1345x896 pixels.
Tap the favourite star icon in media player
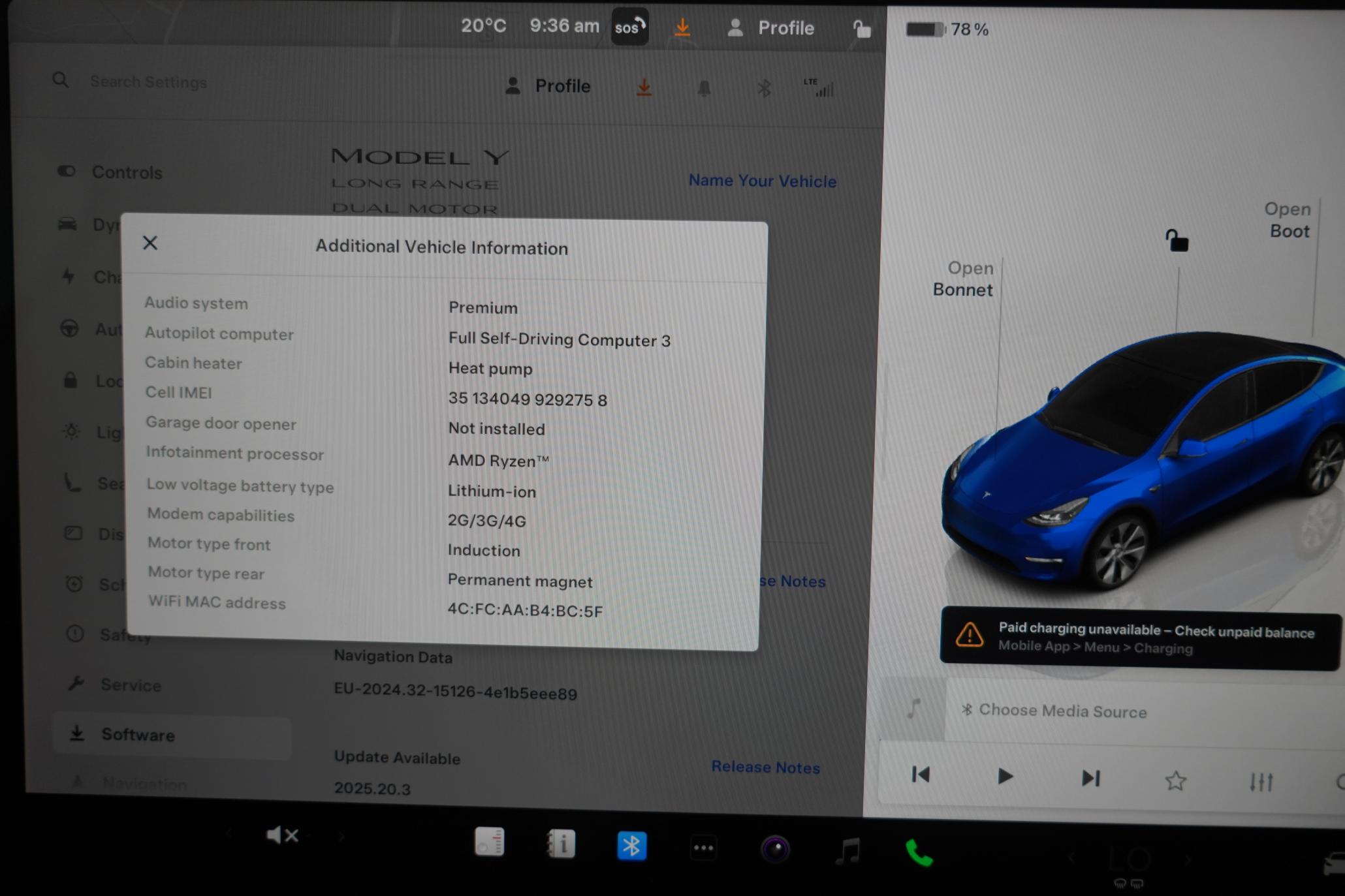pos(1175,780)
